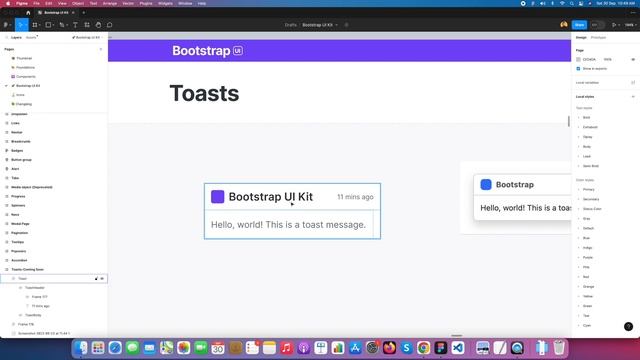Open Local variables settings icon

pos(633,82)
